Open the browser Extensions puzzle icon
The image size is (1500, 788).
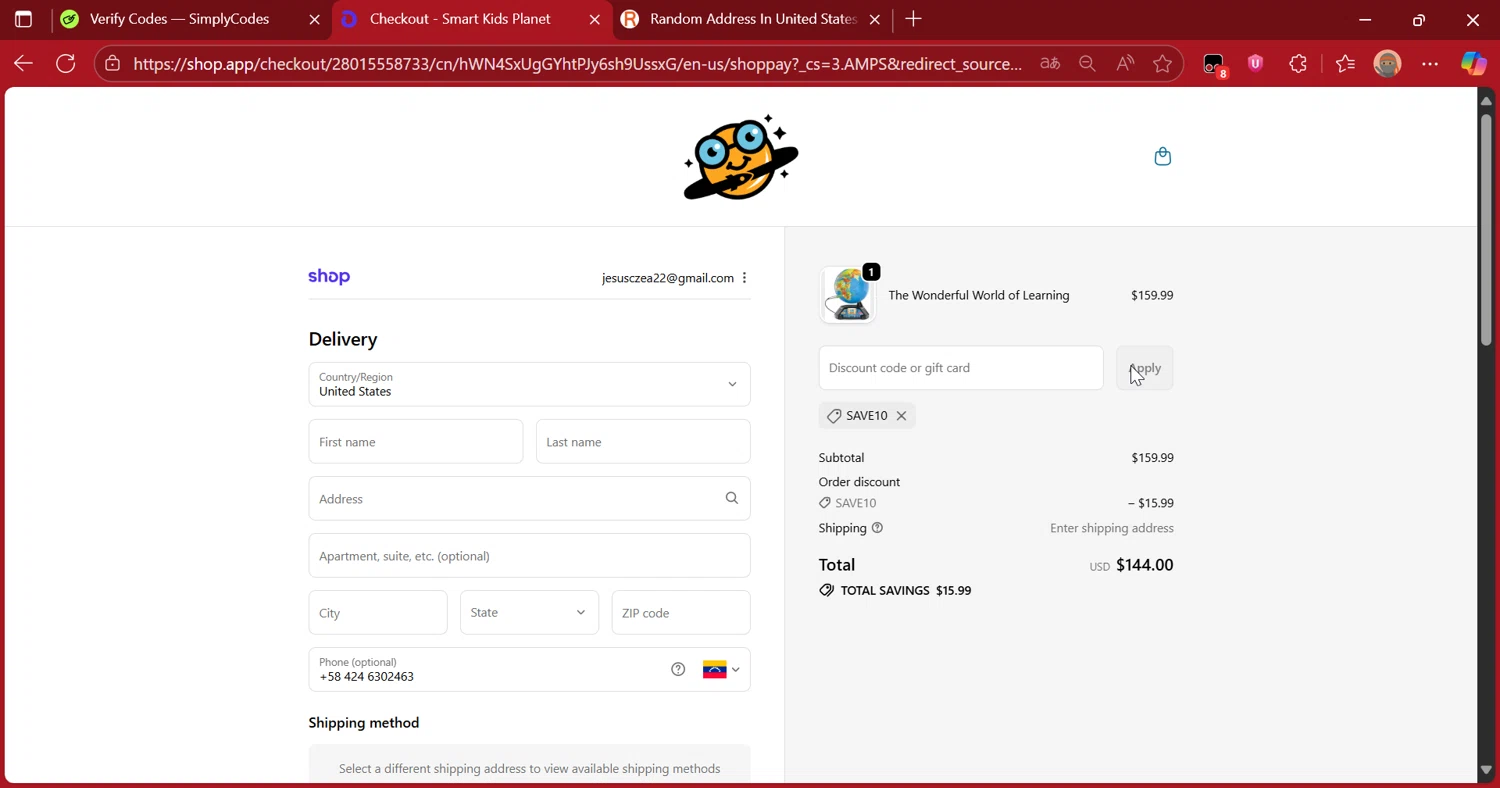[x=1298, y=64]
